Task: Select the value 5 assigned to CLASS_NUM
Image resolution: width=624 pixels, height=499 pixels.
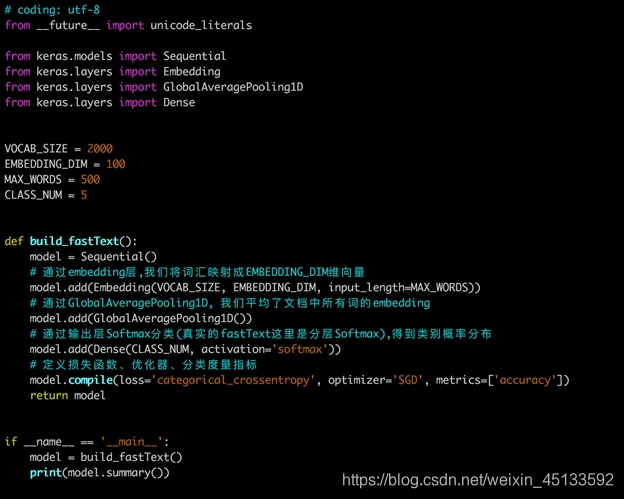Action: click(84, 195)
